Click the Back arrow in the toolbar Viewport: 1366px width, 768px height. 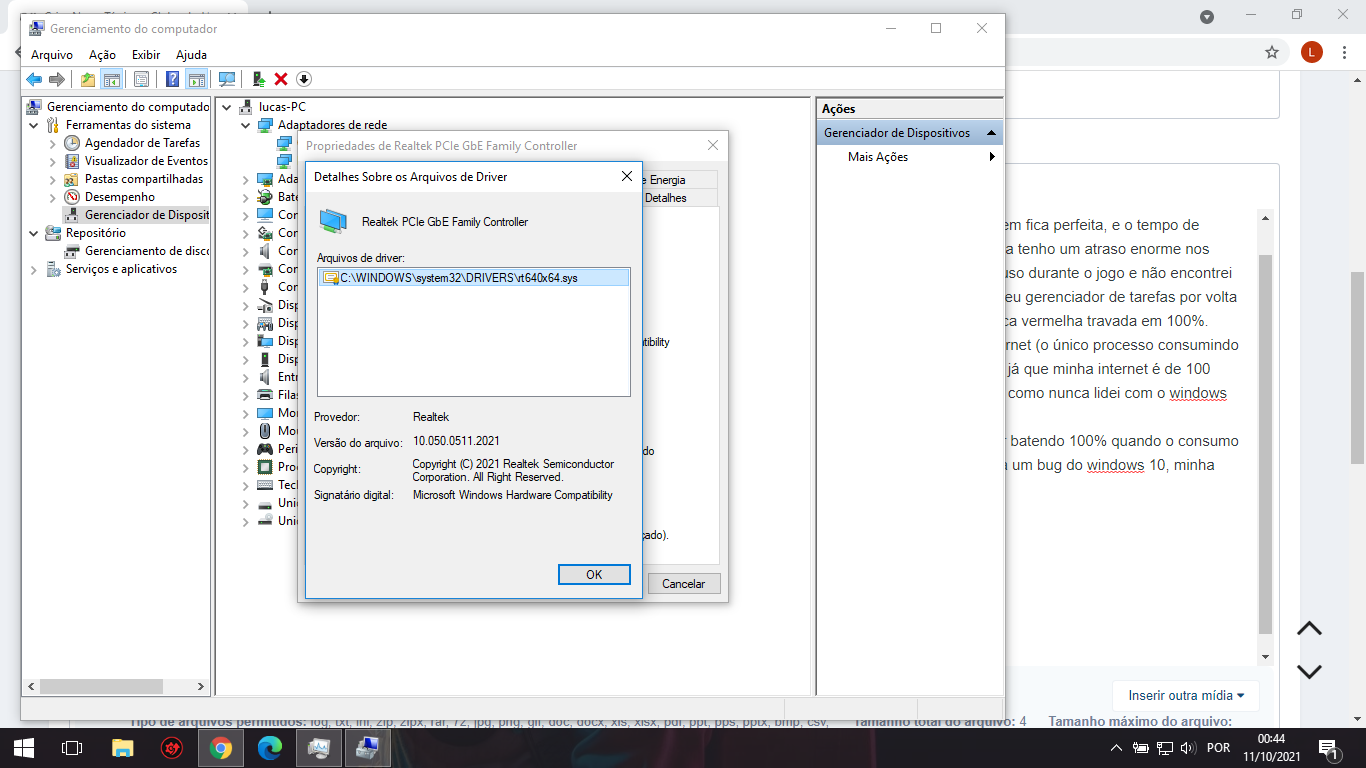34,79
